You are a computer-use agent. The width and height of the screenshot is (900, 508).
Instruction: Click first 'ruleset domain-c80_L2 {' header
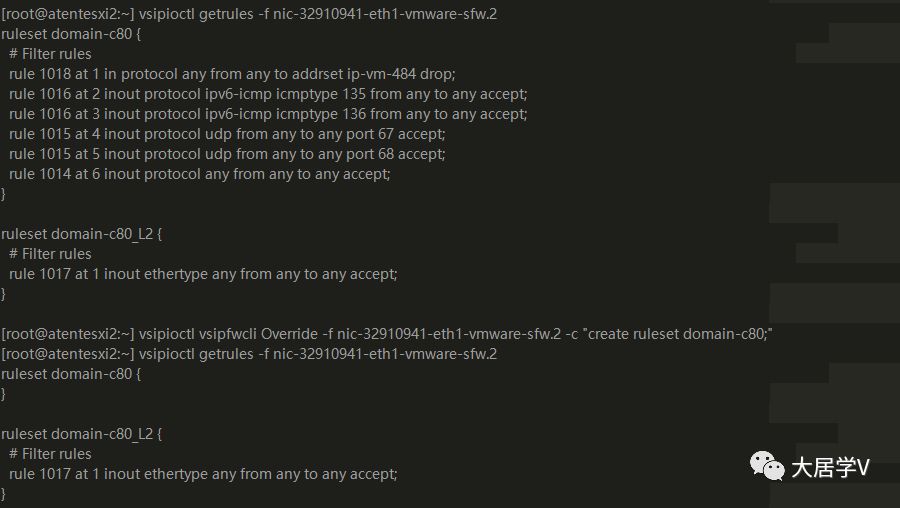click(x=82, y=234)
